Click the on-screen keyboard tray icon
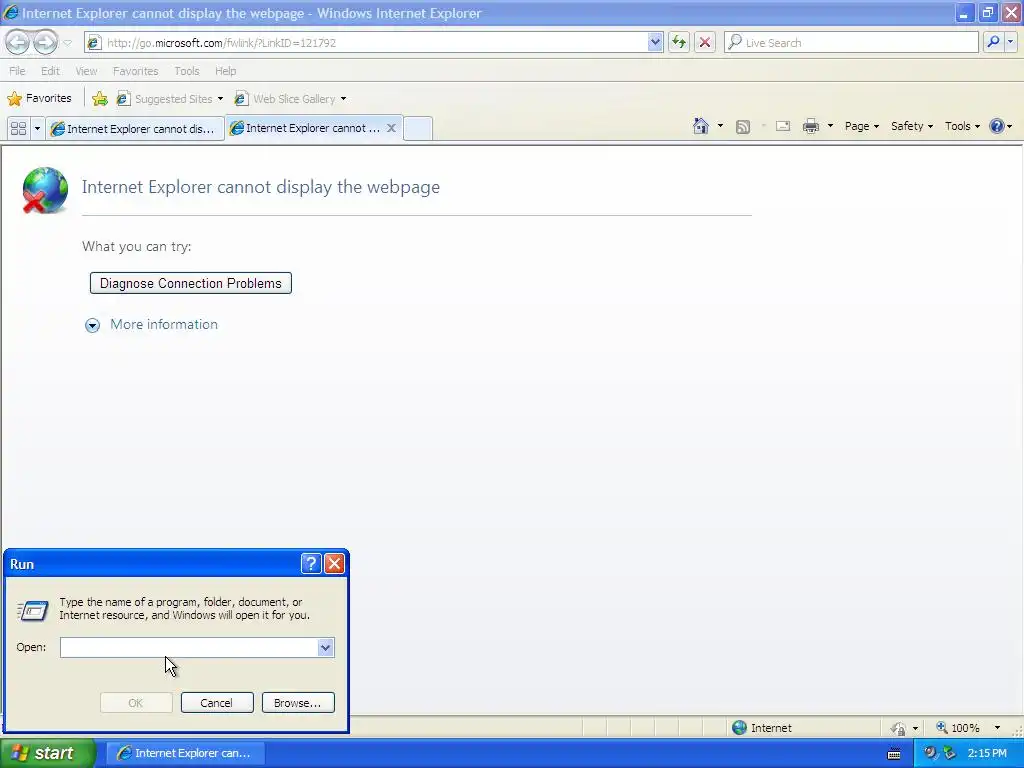1024x768 pixels. (x=895, y=754)
